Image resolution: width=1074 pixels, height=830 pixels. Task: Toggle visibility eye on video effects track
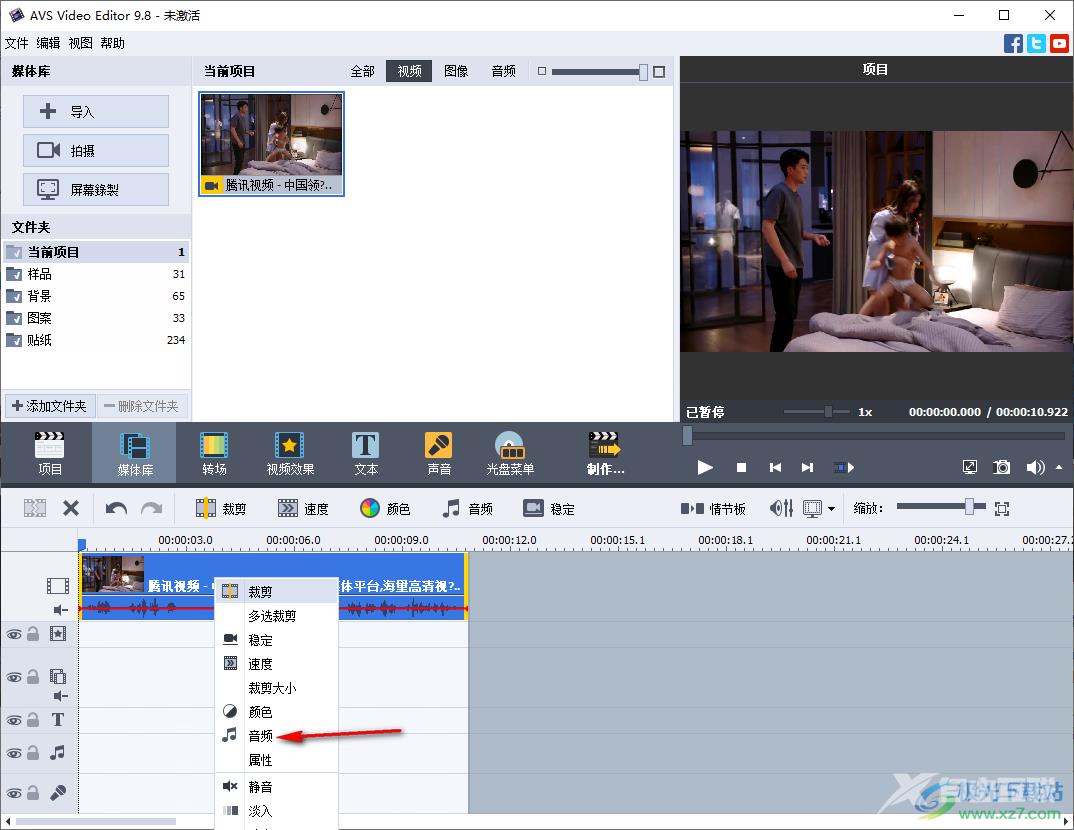14,634
